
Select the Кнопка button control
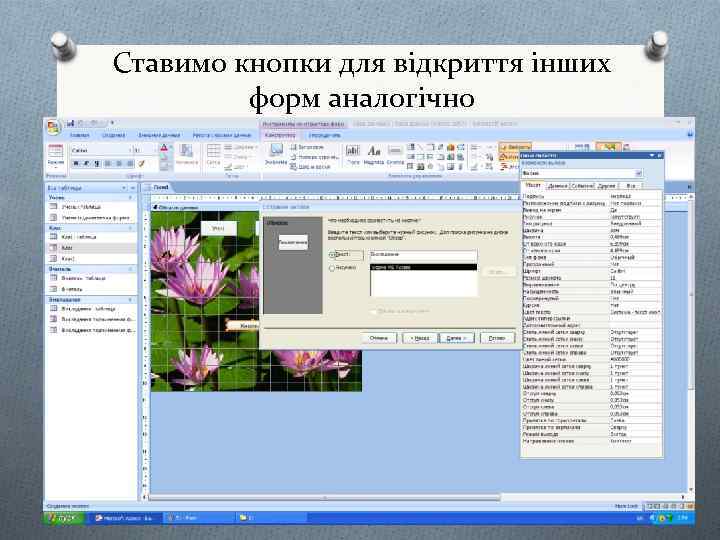pyautogui.click(x=395, y=155)
